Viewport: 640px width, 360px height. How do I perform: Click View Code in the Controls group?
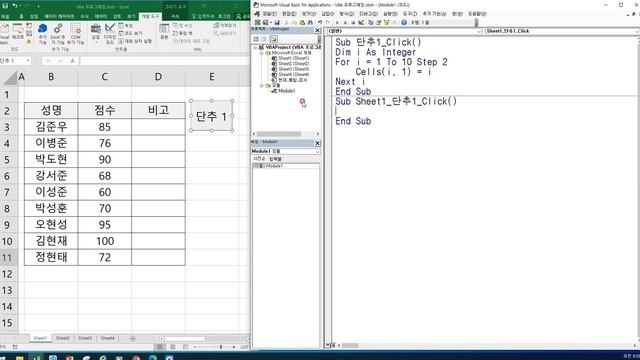(131, 33)
